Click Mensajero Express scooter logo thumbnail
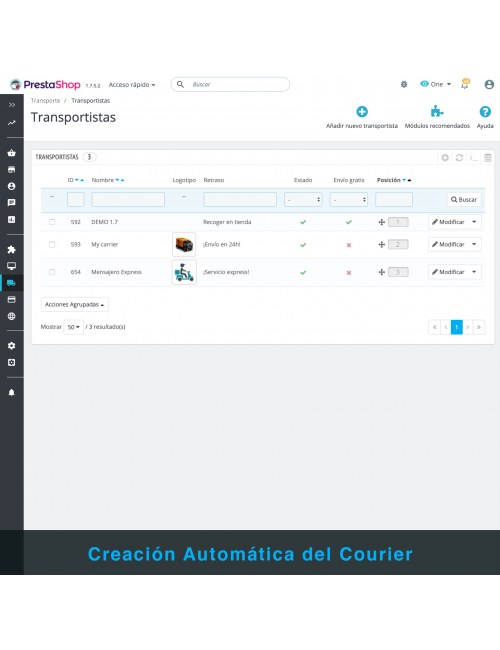 pos(184,272)
